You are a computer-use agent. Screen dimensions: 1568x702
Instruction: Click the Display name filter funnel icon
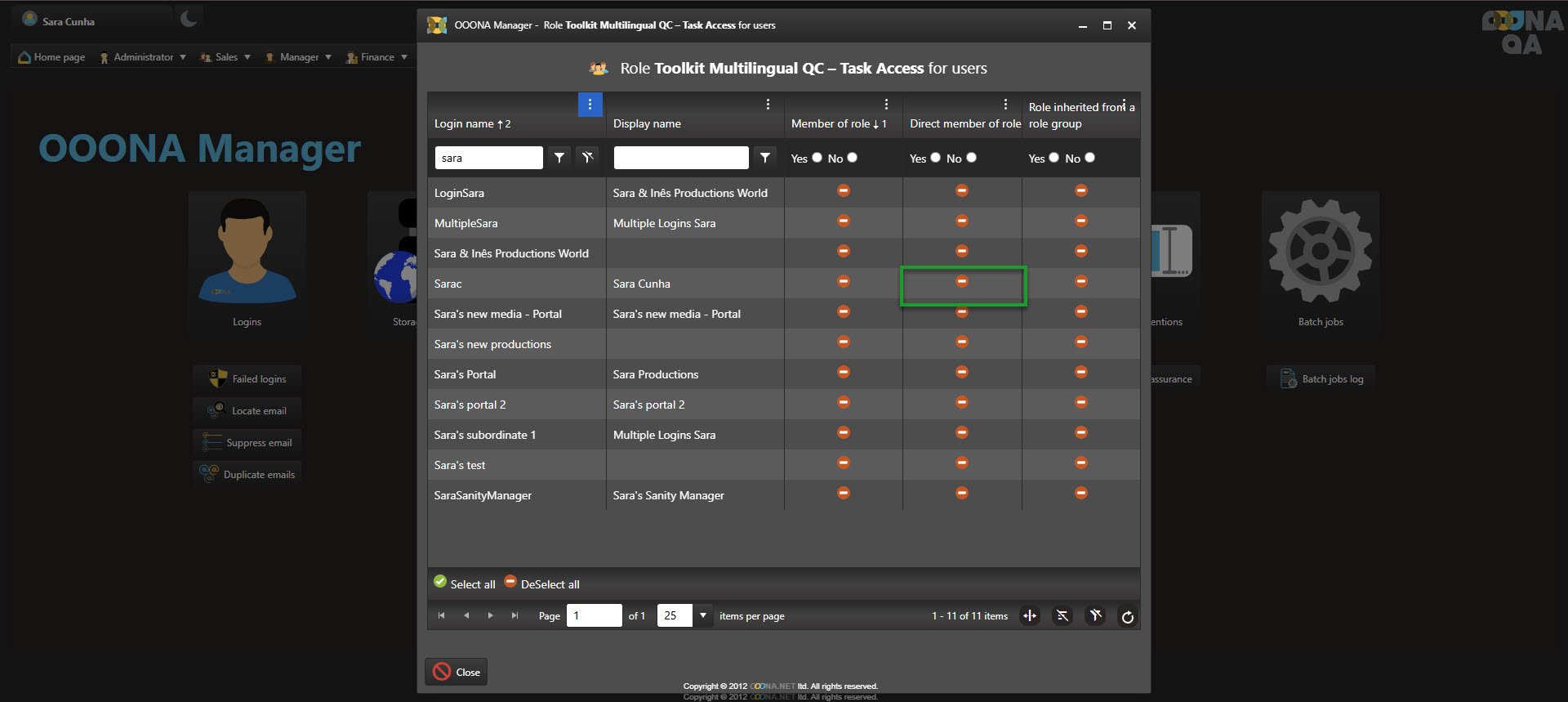tap(764, 158)
